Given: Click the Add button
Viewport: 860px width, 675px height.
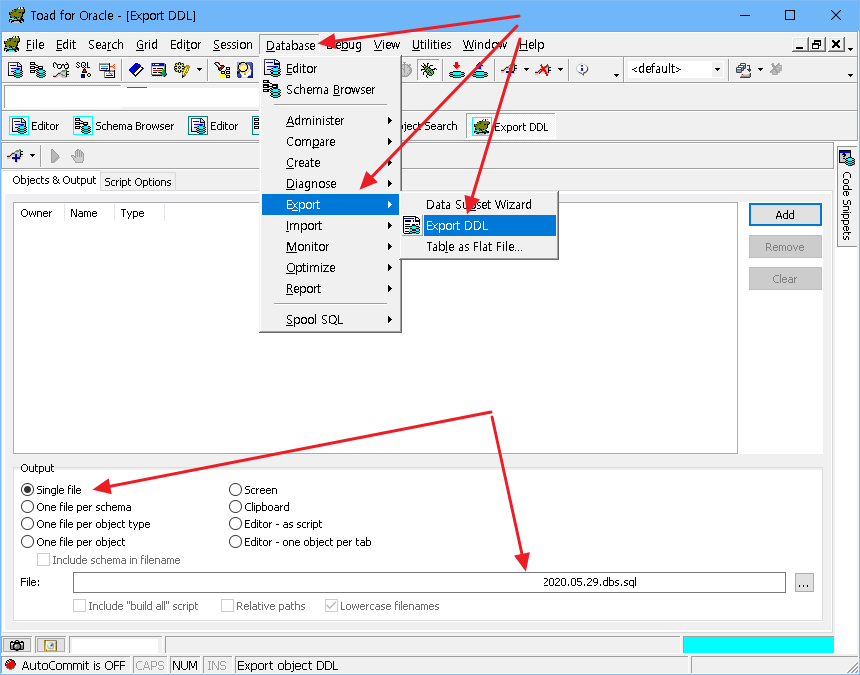Looking at the screenshot, I should [x=785, y=215].
